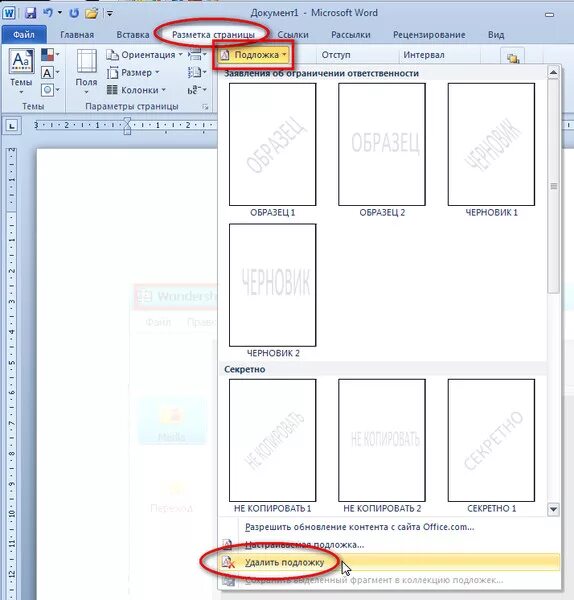Open the undo history dropdown arrow

tap(60, 13)
